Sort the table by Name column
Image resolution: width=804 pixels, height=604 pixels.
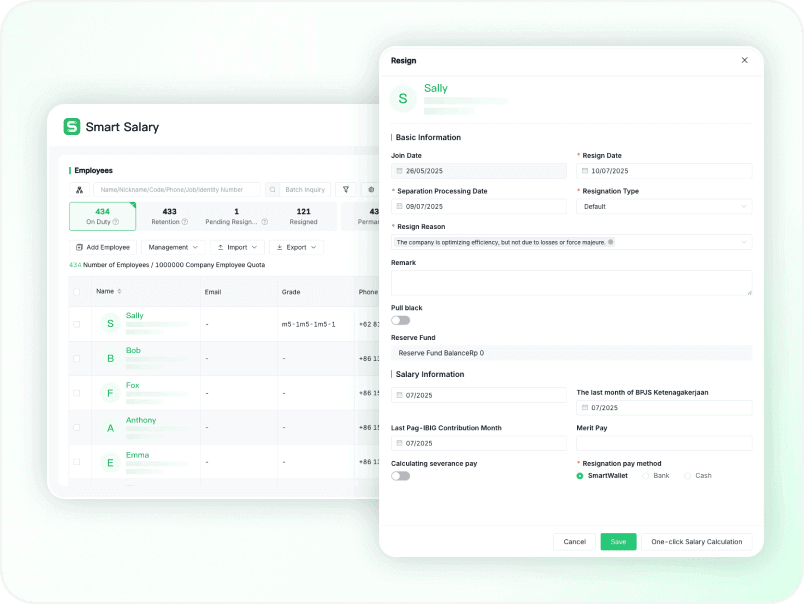click(119, 291)
